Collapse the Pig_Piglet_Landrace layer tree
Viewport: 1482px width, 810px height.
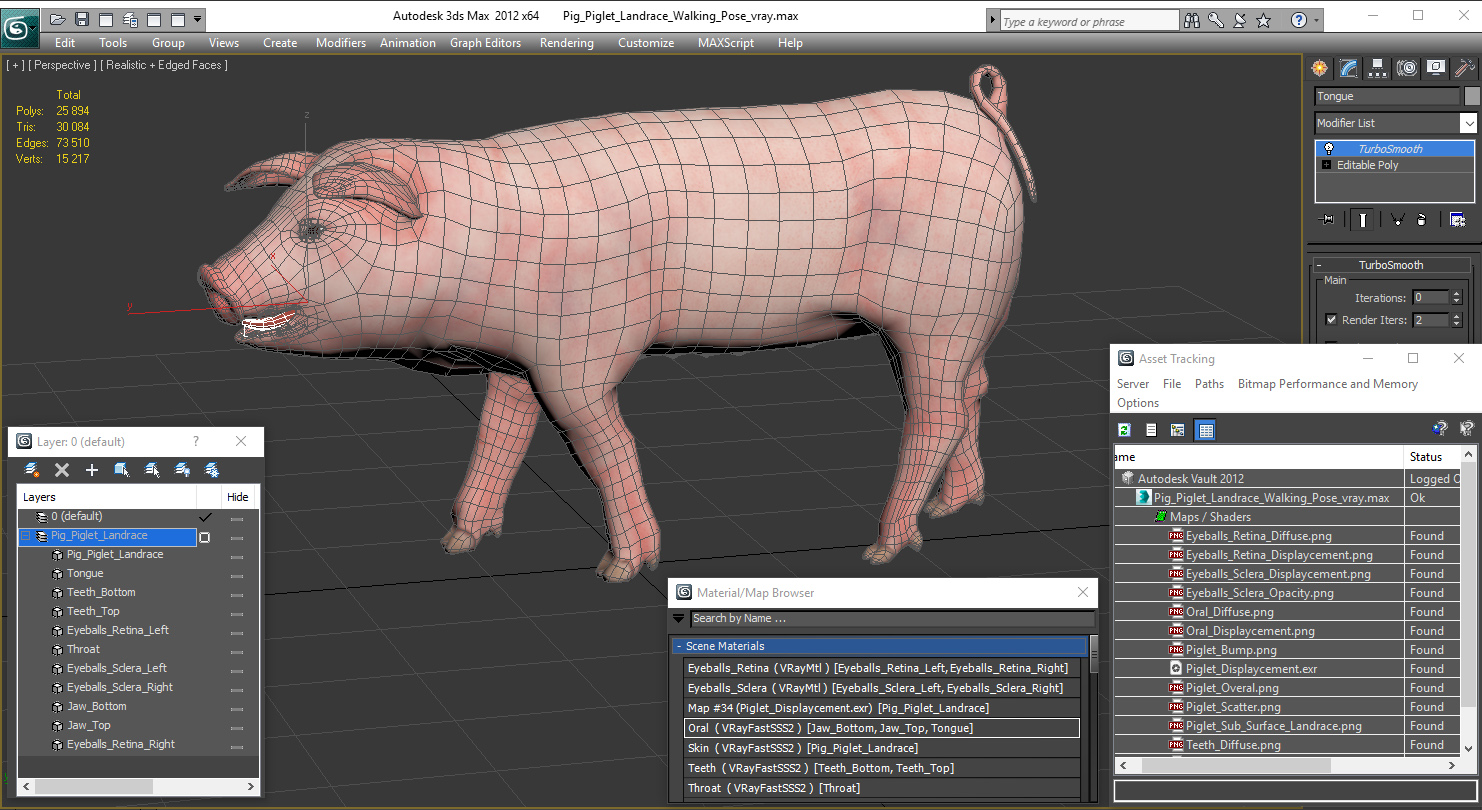point(26,537)
